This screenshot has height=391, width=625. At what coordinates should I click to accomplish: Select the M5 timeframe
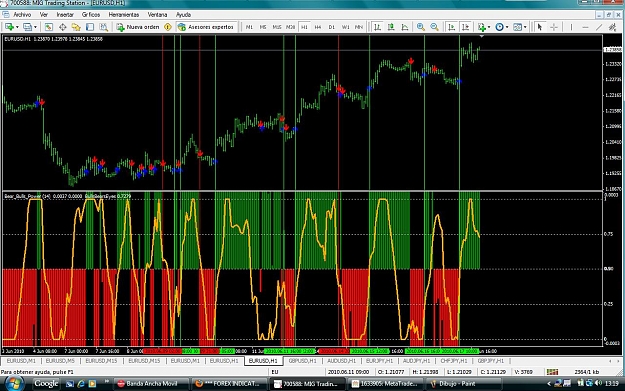point(263,27)
